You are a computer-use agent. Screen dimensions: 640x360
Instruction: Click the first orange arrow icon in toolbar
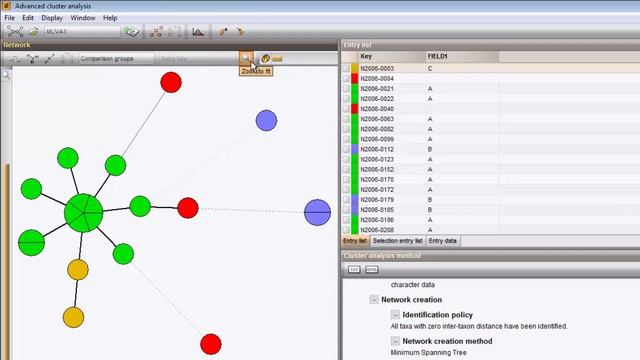click(x=223, y=31)
